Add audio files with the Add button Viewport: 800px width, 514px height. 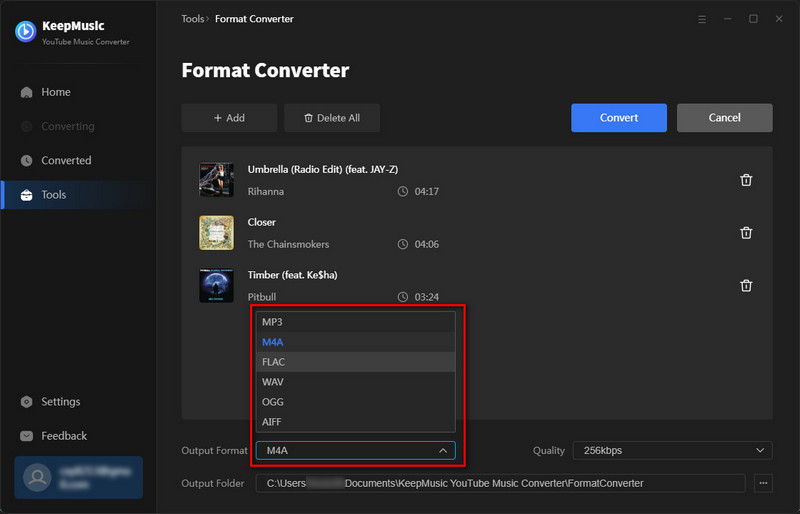point(229,118)
